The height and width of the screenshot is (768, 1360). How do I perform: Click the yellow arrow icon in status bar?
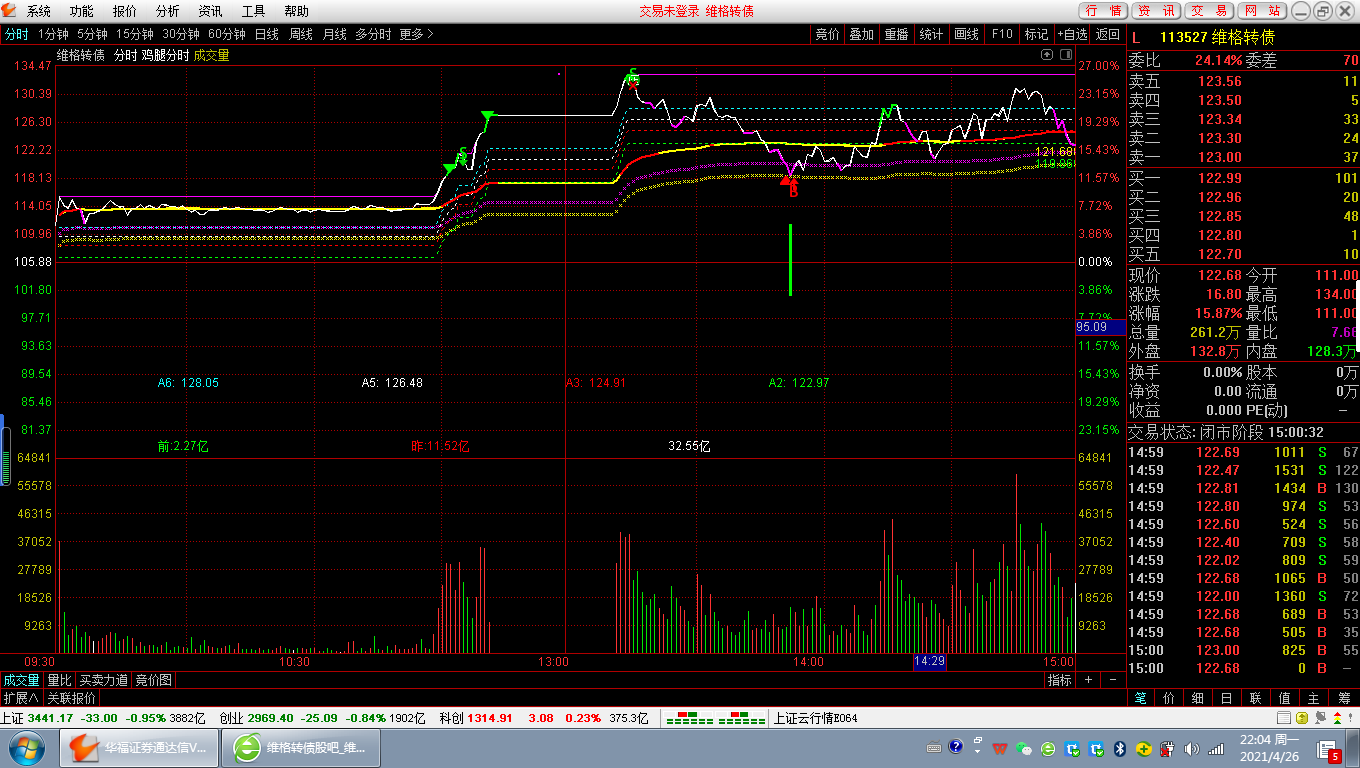pos(1302,718)
